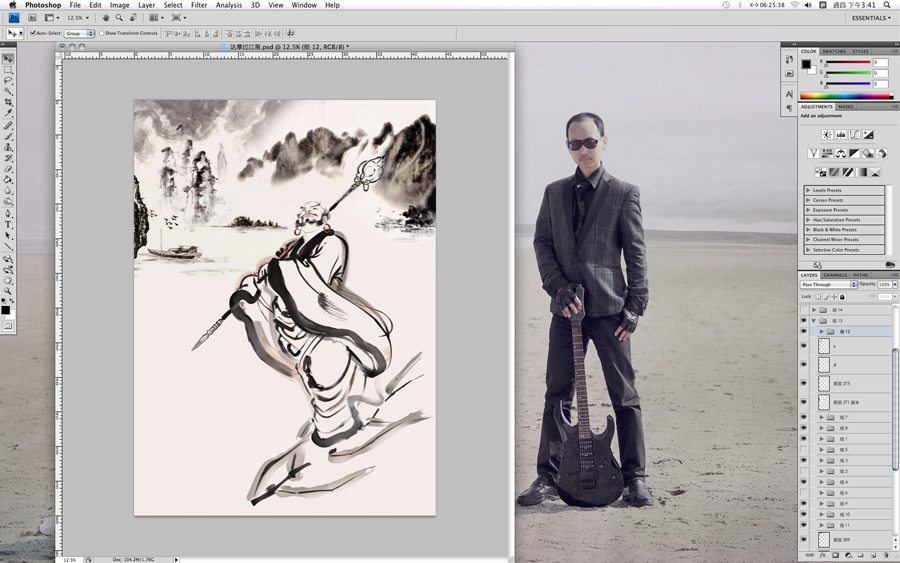900x563 pixels.
Task: Add a Curves adjustment
Action: [x=855, y=134]
